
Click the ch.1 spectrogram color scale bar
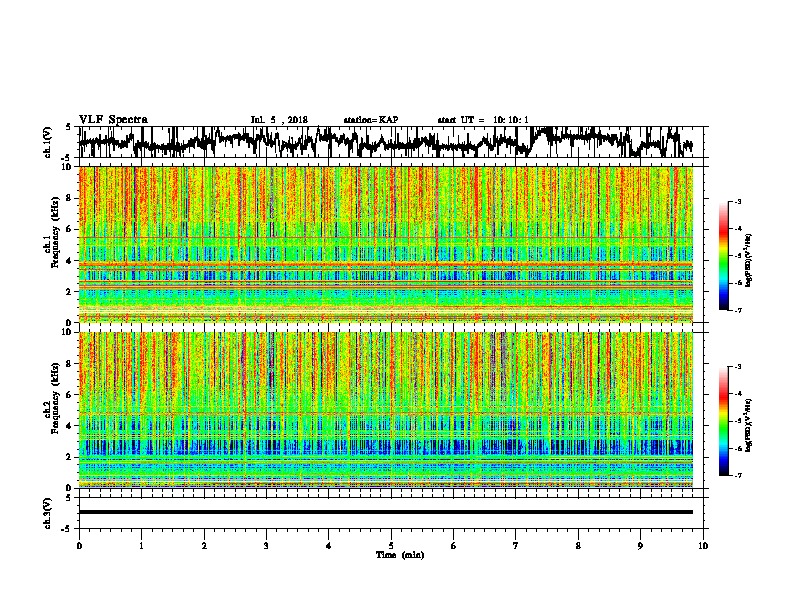click(723, 256)
